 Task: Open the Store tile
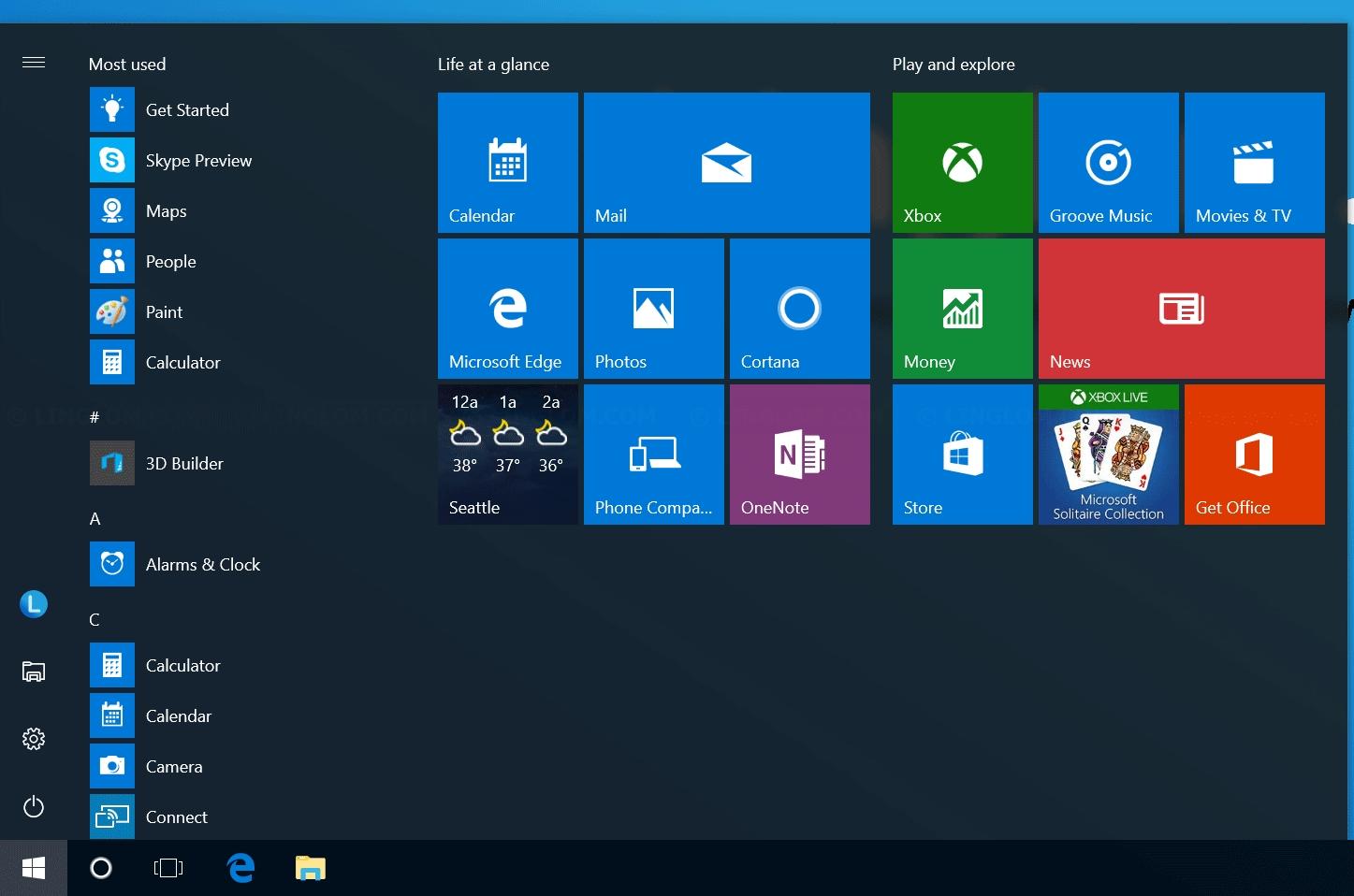tap(962, 455)
